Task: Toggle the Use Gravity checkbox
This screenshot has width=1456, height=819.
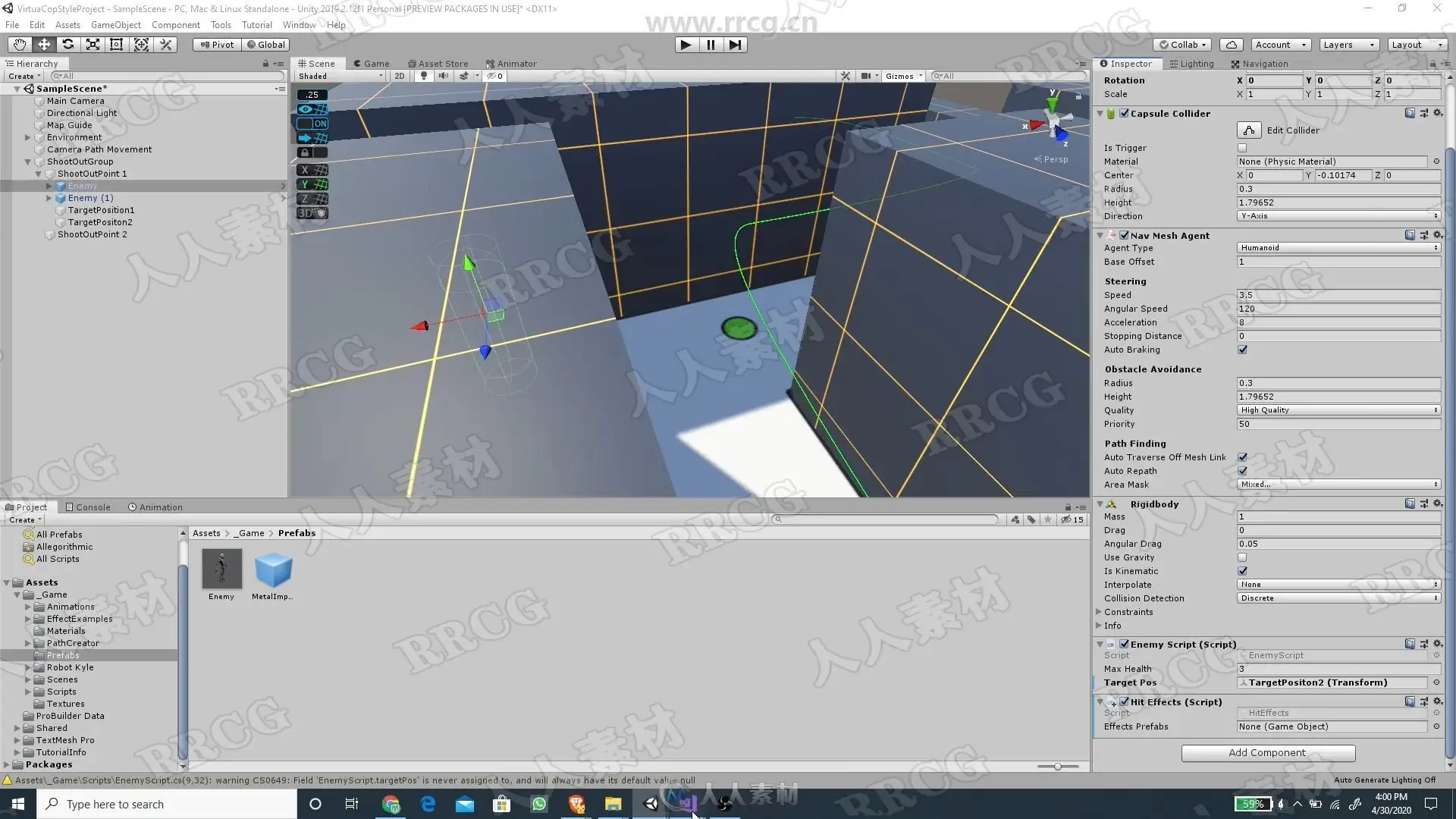Action: tap(1242, 557)
